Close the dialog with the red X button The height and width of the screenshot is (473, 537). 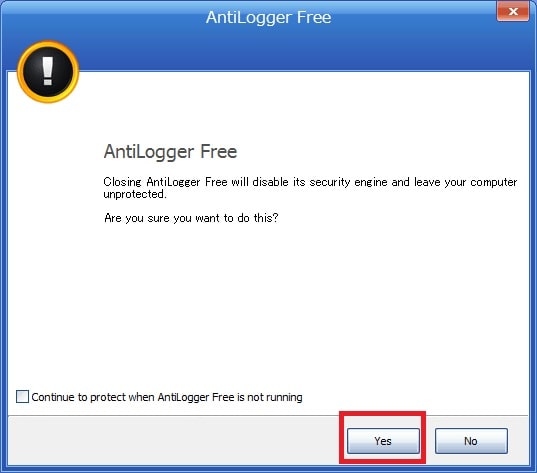click(x=512, y=12)
